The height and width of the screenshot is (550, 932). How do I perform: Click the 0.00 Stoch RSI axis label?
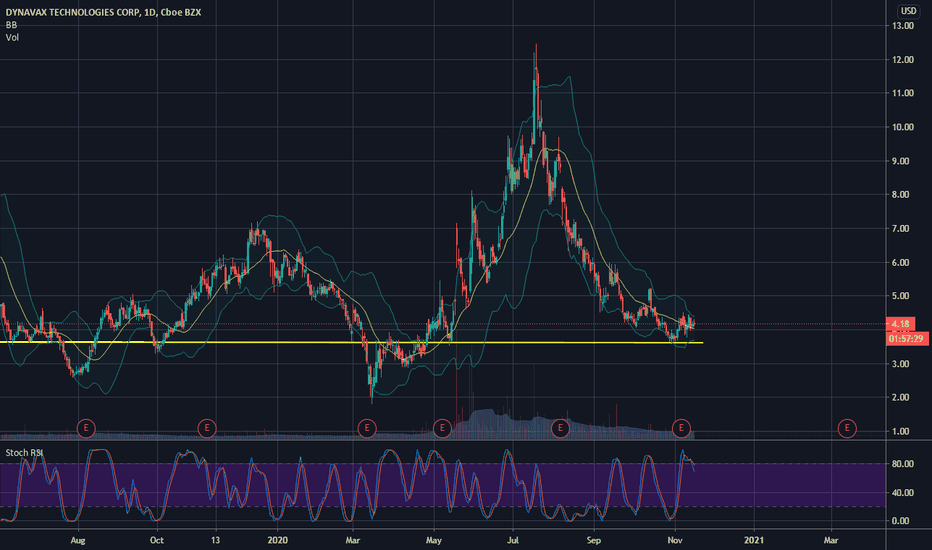pos(902,520)
